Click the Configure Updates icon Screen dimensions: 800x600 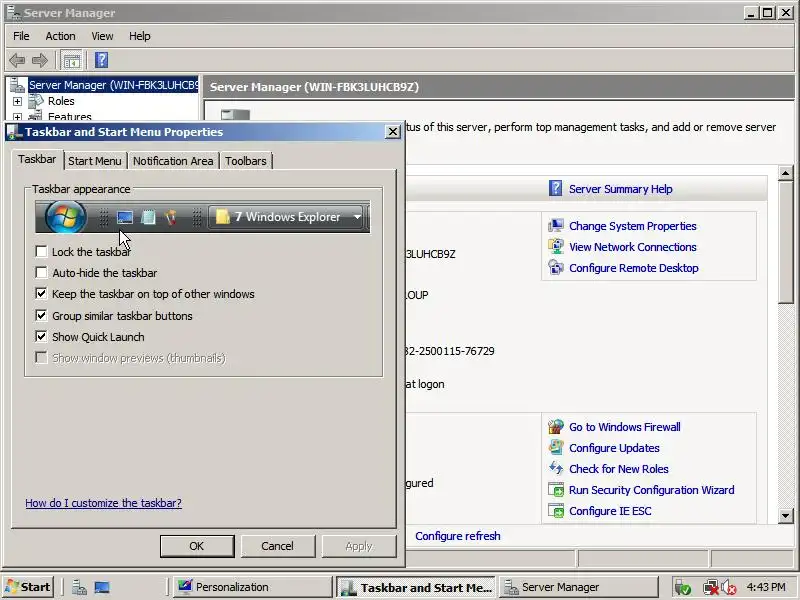coord(556,447)
